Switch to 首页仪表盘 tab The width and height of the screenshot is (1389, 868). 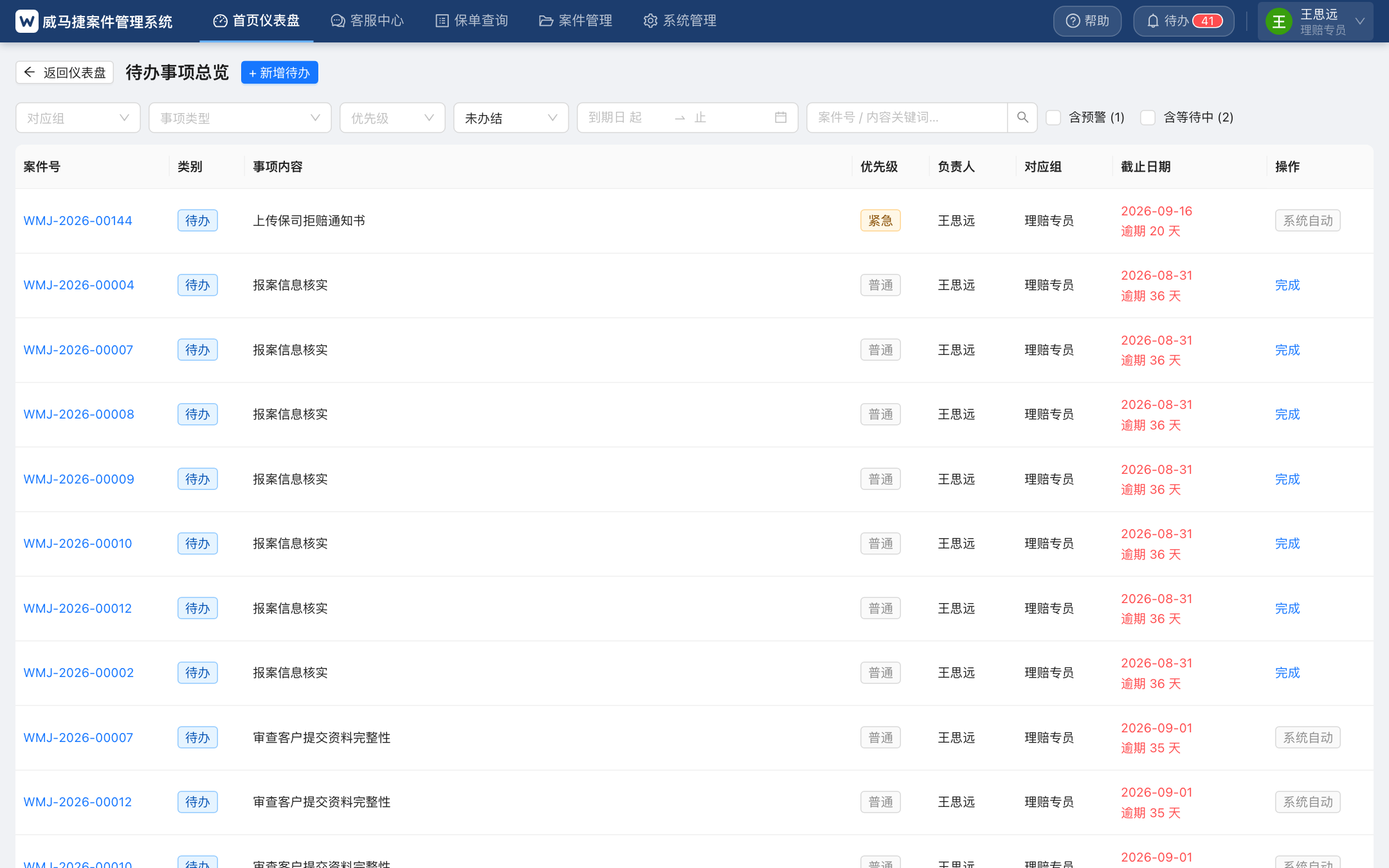(x=257, y=21)
